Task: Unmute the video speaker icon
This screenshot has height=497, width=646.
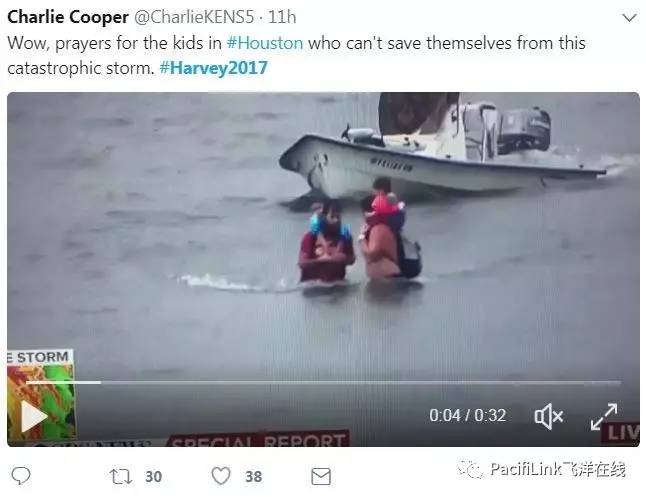Action: [x=548, y=416]
